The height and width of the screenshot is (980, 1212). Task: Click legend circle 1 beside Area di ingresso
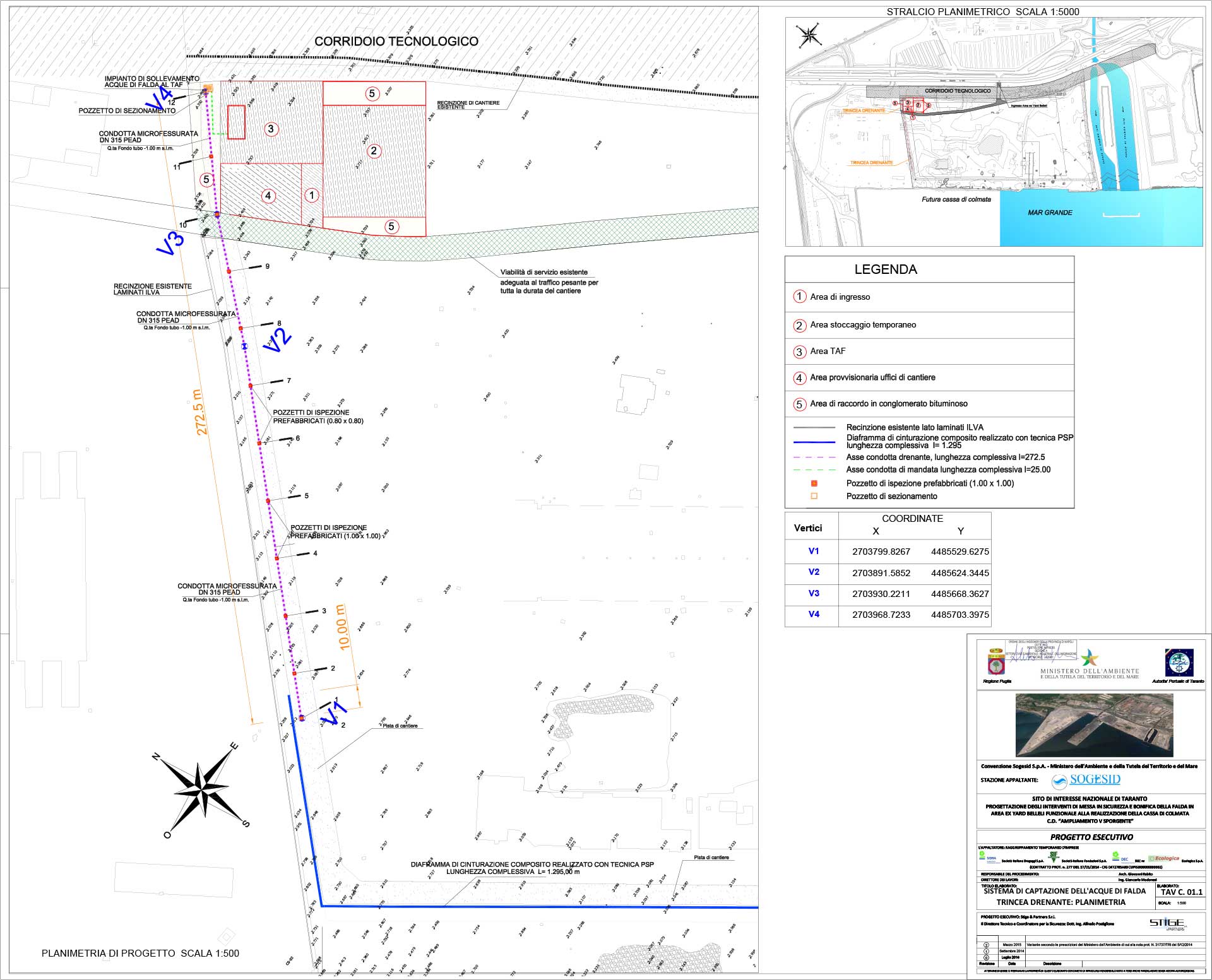tap(799, 297)
